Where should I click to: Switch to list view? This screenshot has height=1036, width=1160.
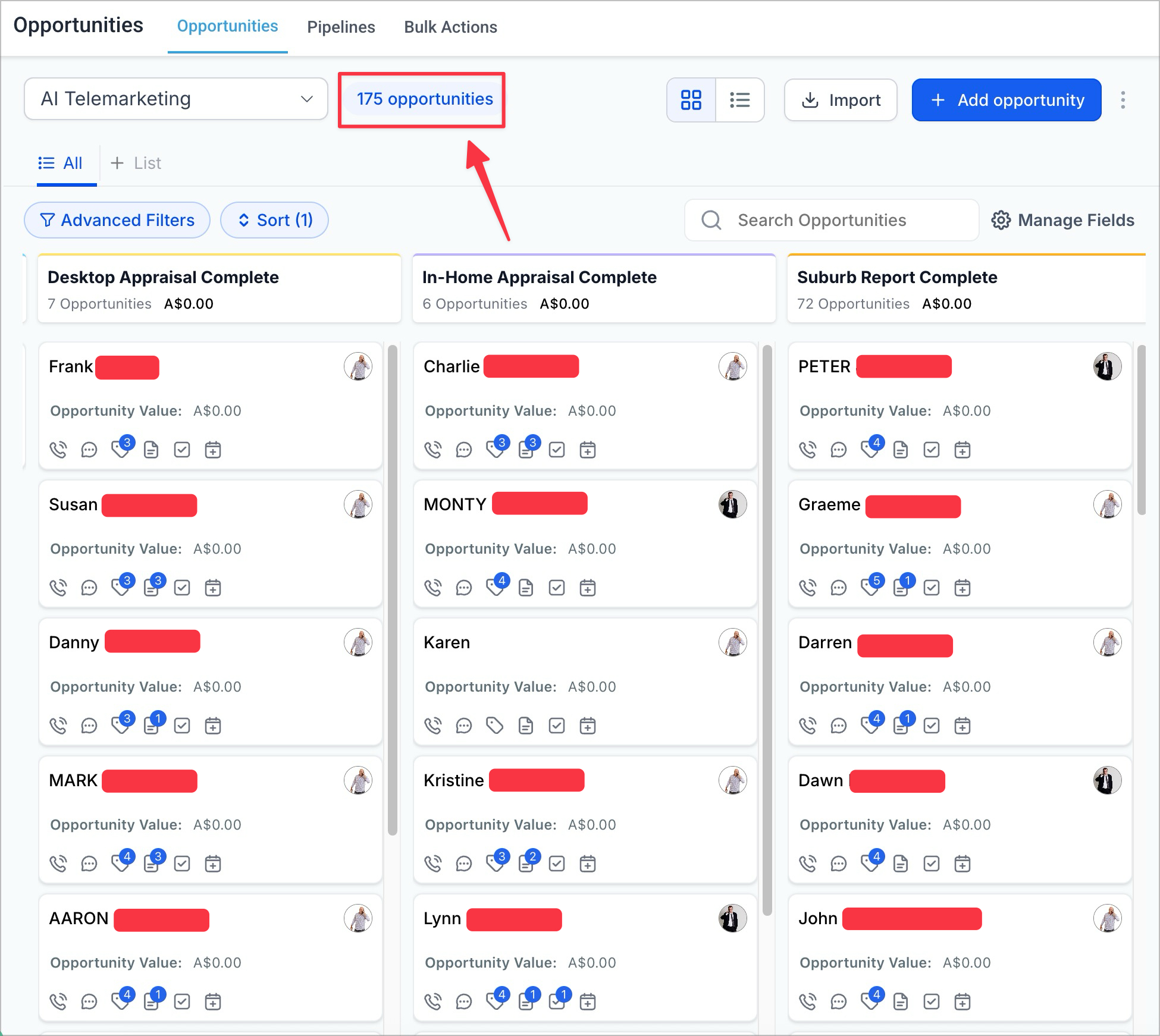pos(740,100)
